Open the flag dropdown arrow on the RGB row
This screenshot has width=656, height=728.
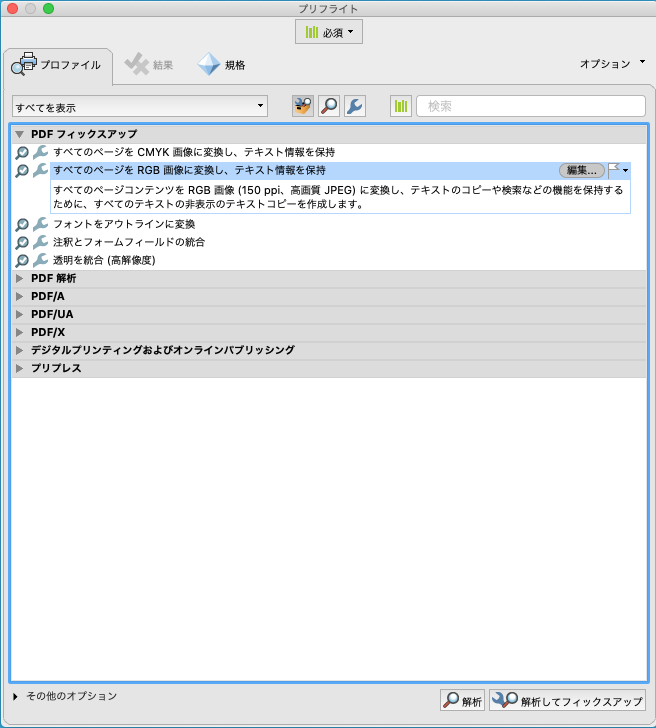click(625, 171)
